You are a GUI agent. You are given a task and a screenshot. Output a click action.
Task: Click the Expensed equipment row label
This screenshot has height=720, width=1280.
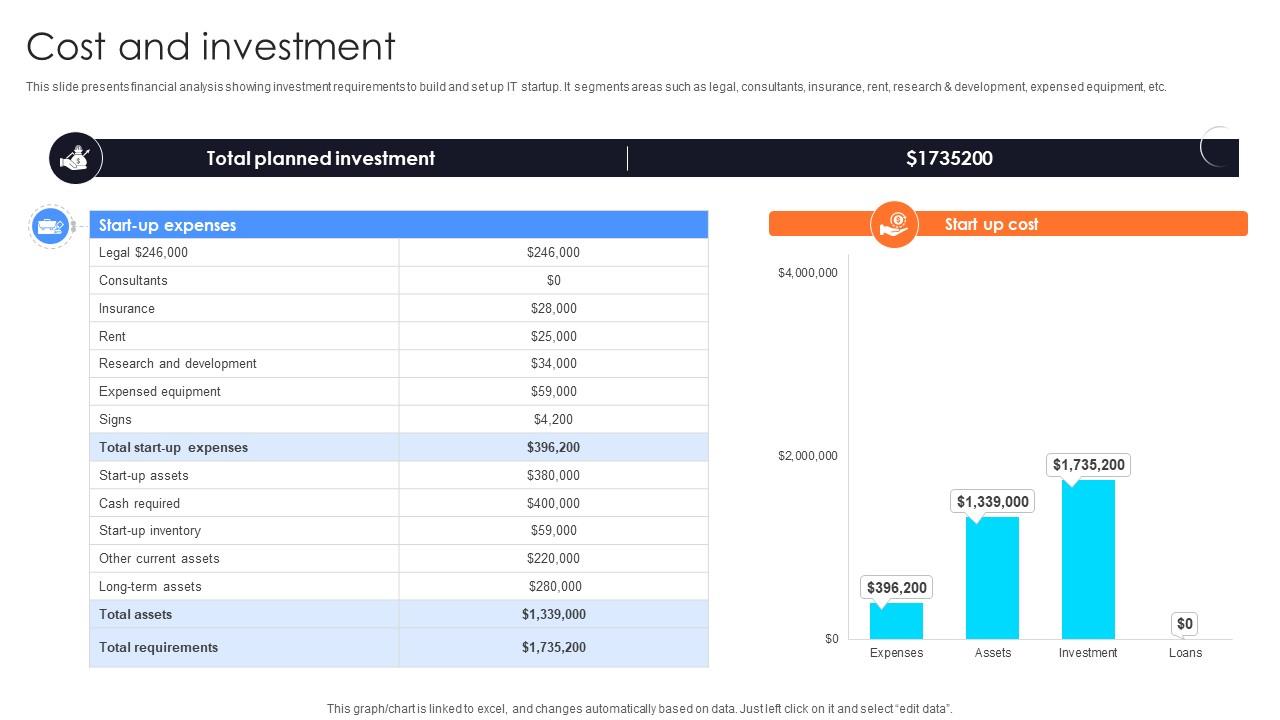point(160,392)
